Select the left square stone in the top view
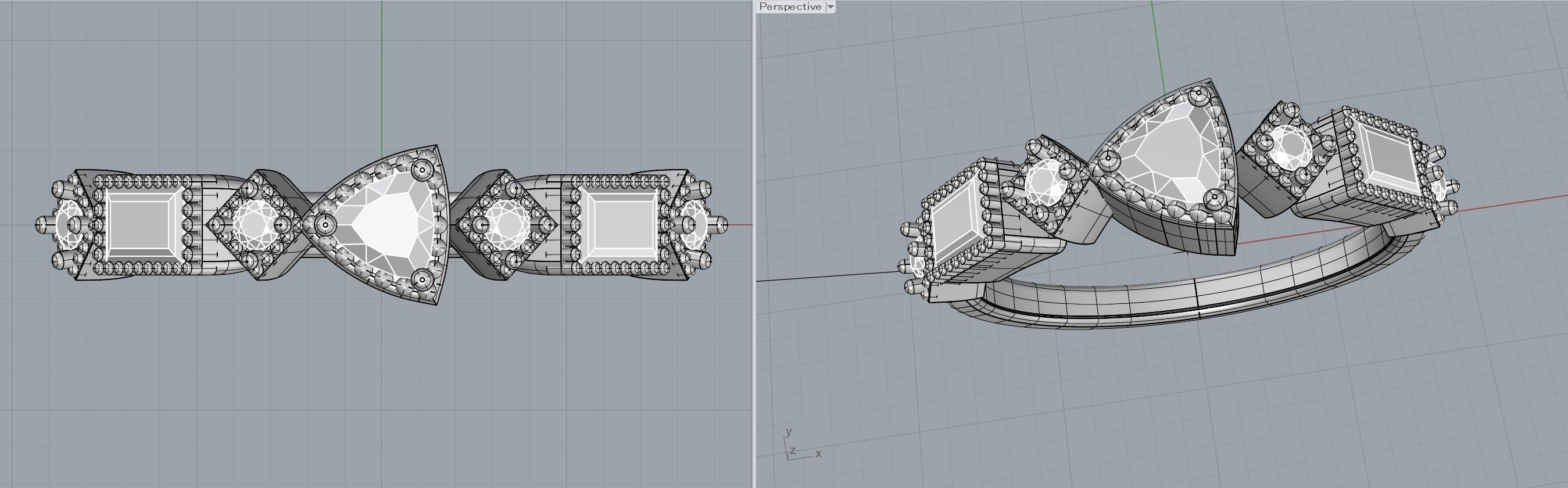This screenshot has width=1568, height=488. [x=145, y=225]
